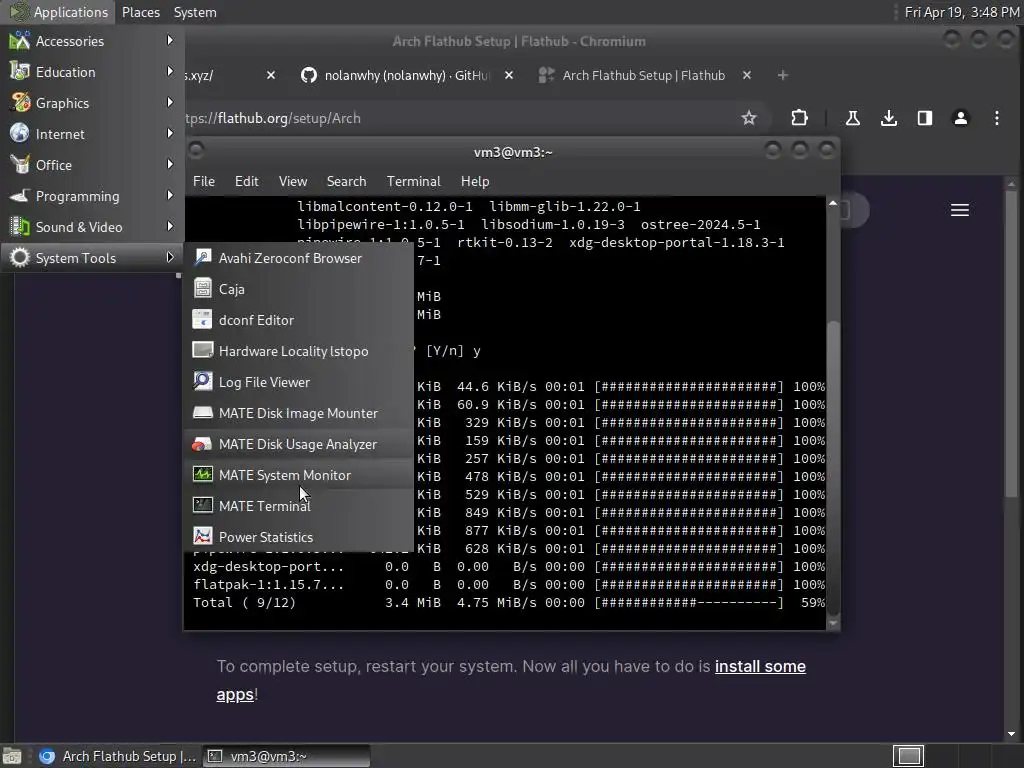Screen dimensions: 1024x768
Task: Click the panel clock showing Fri Apr 19
Action: 961,12
